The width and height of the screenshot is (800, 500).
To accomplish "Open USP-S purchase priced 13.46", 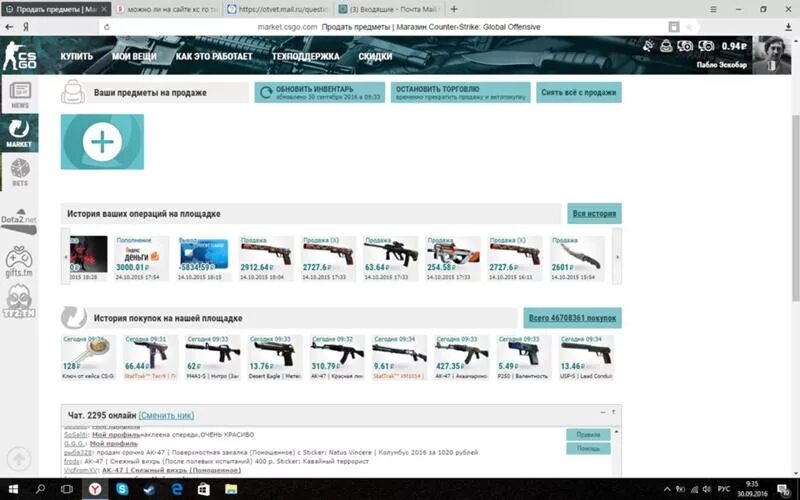I will [586, 357].
